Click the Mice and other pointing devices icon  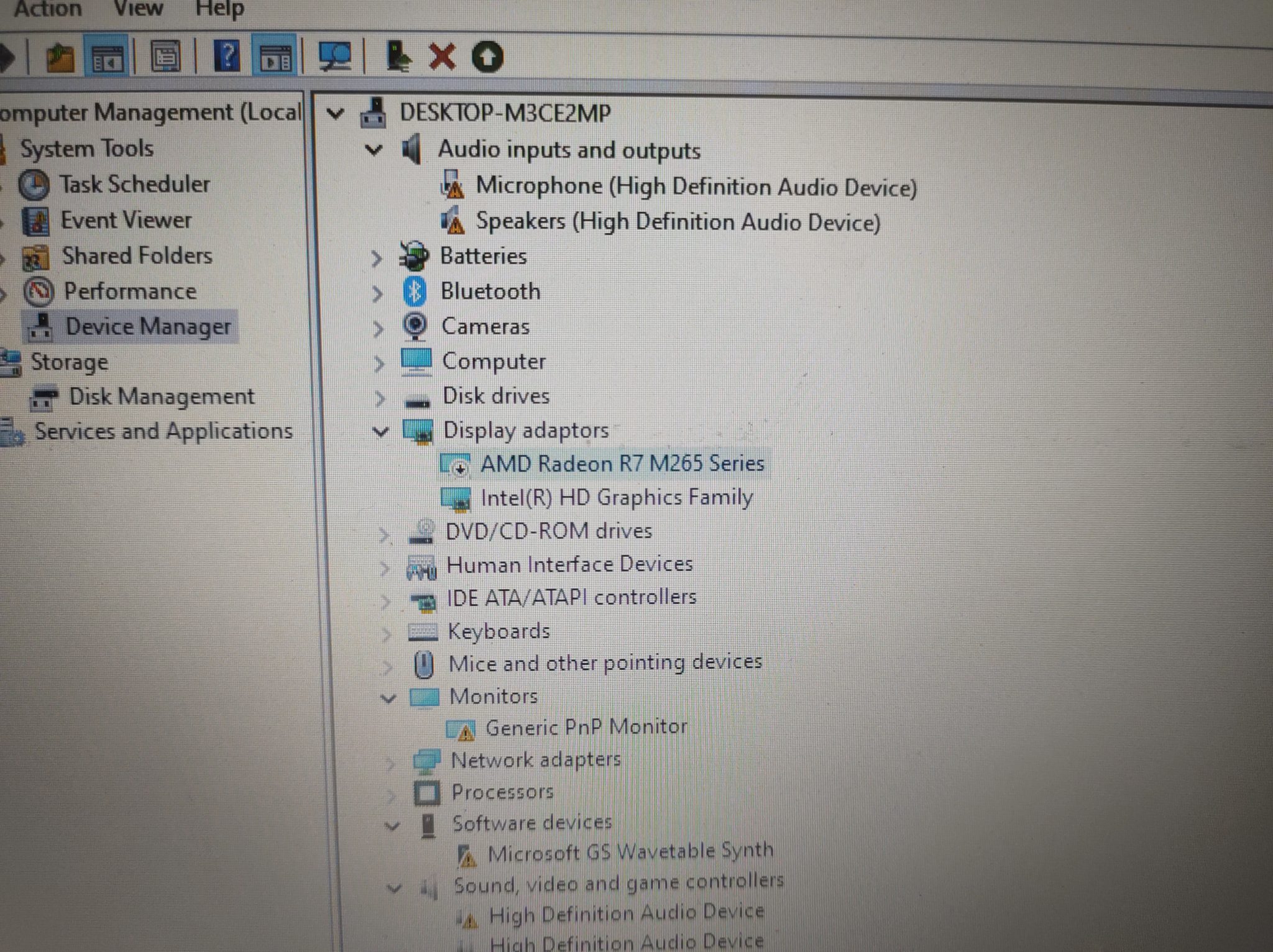point(424,664)
